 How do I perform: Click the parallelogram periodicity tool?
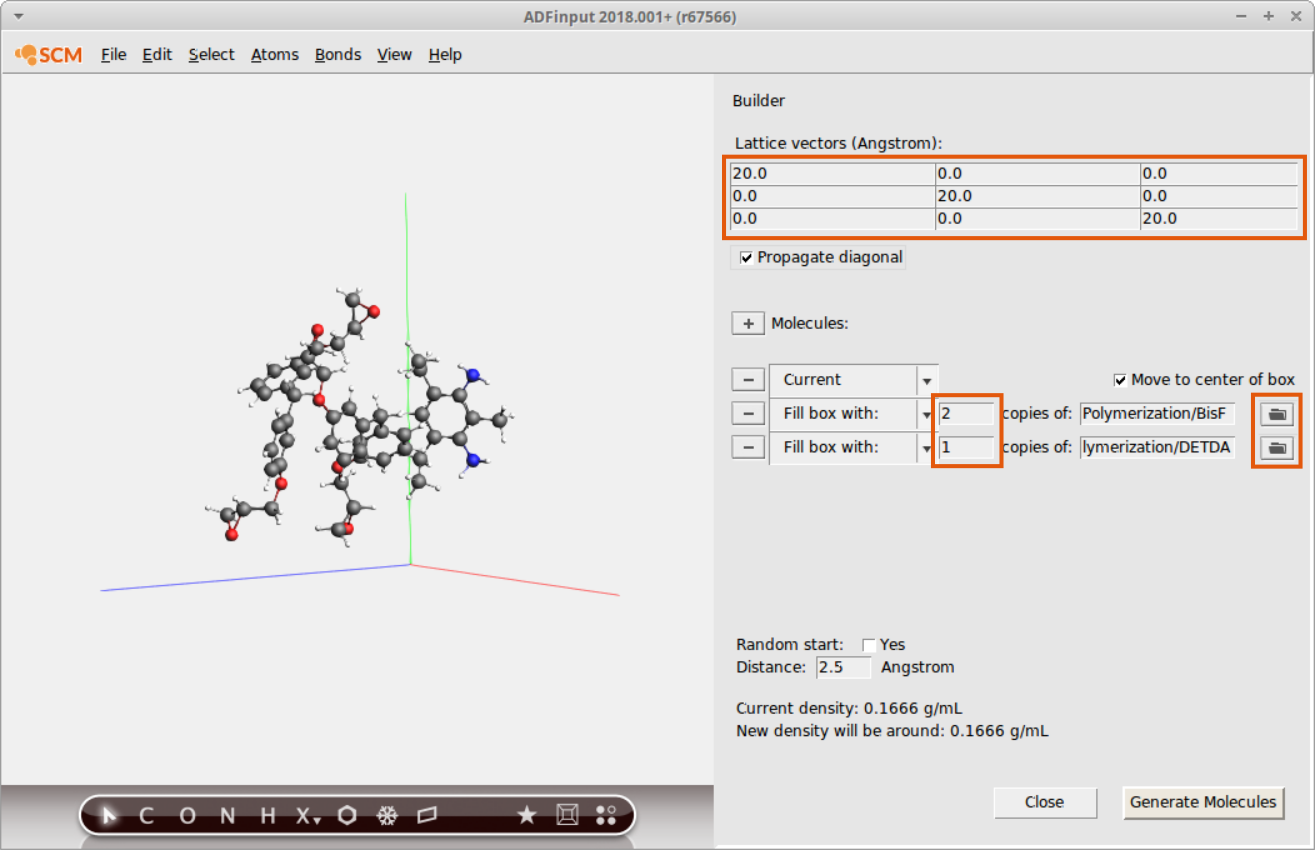pos(427,815)
